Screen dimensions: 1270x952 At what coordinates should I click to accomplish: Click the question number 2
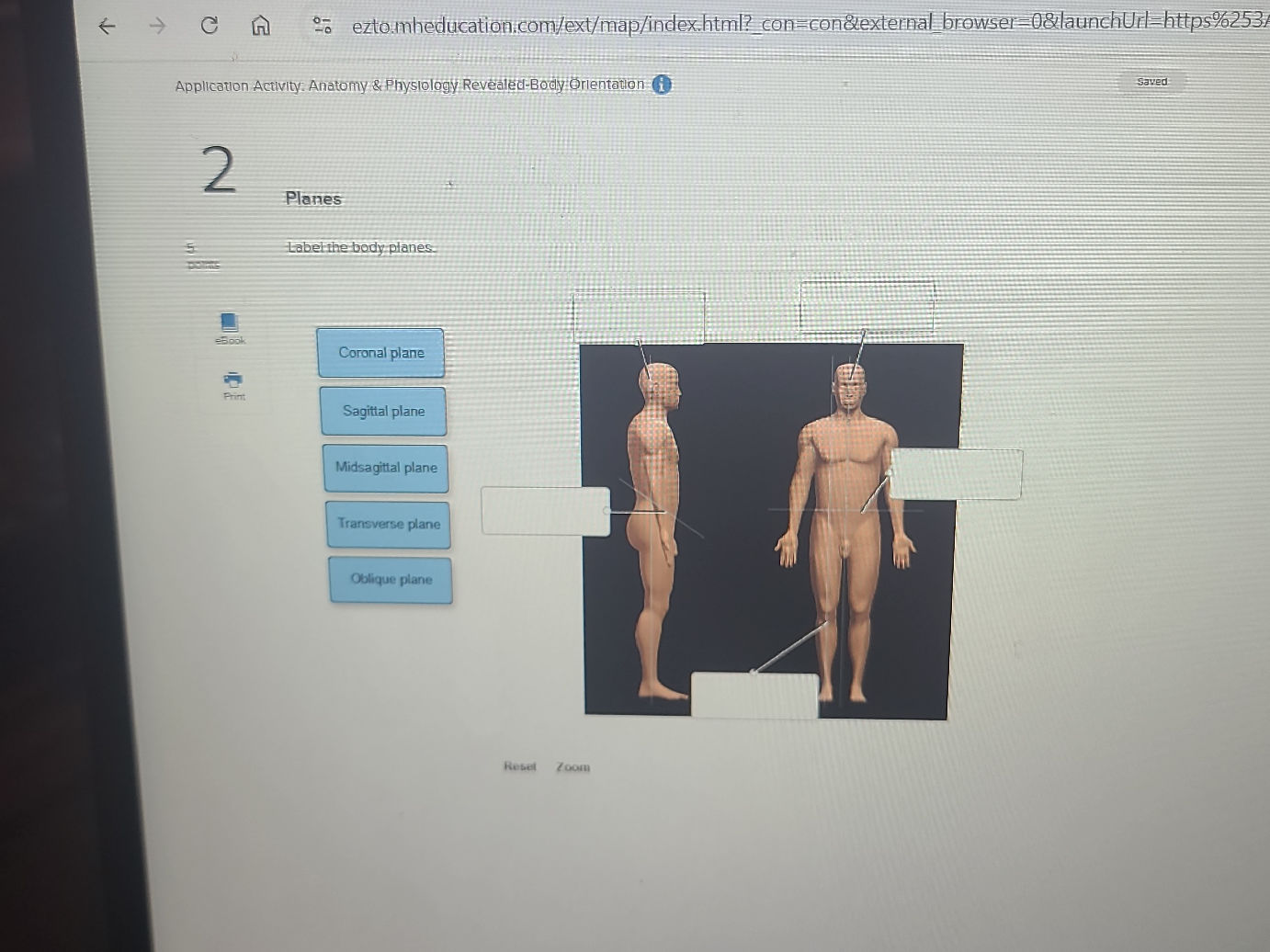point(219,170)
